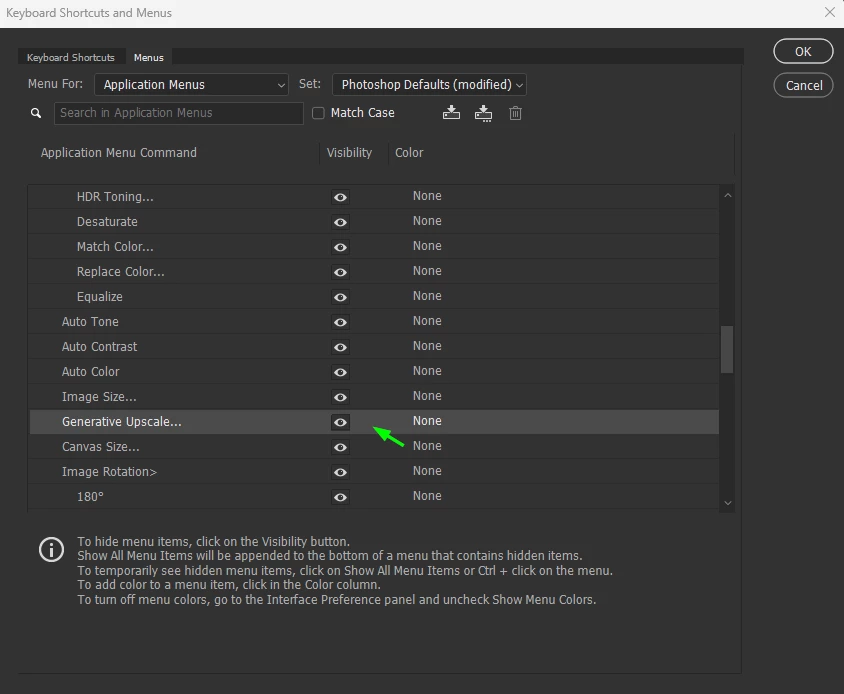
Task: Hide the Equalize menu item
Action: pyautogui.click(x=340, y=297)
